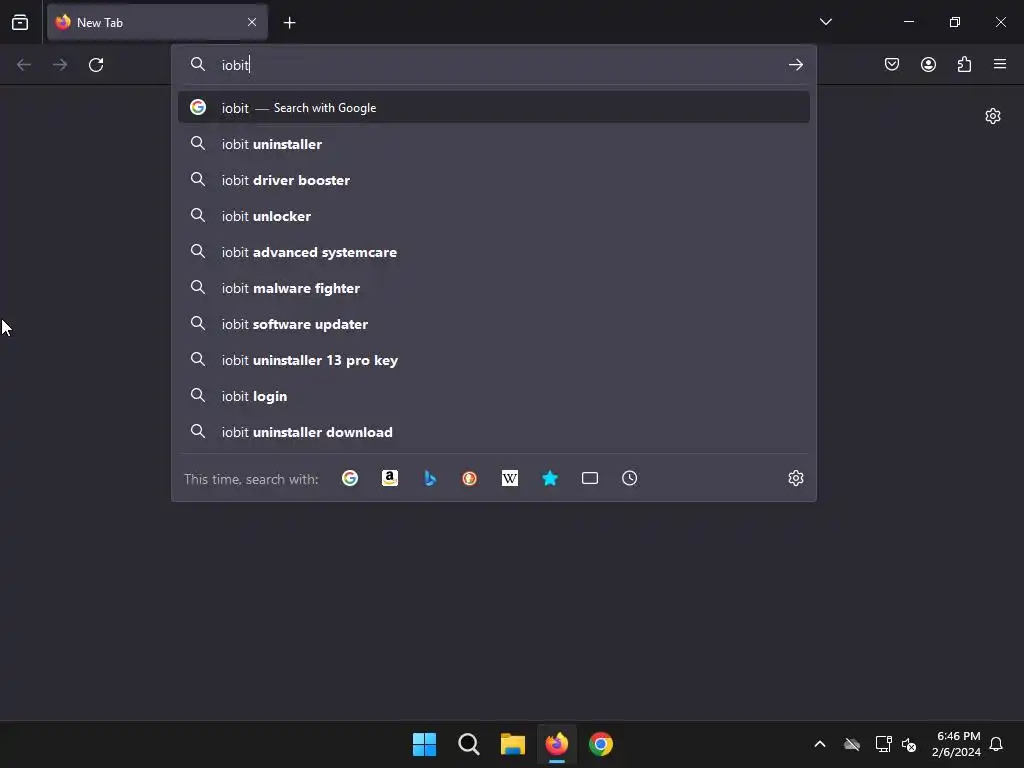Screen dimensions: 1024x768
Task: Choose suggestion iobit login
Action: click(493, 395)
